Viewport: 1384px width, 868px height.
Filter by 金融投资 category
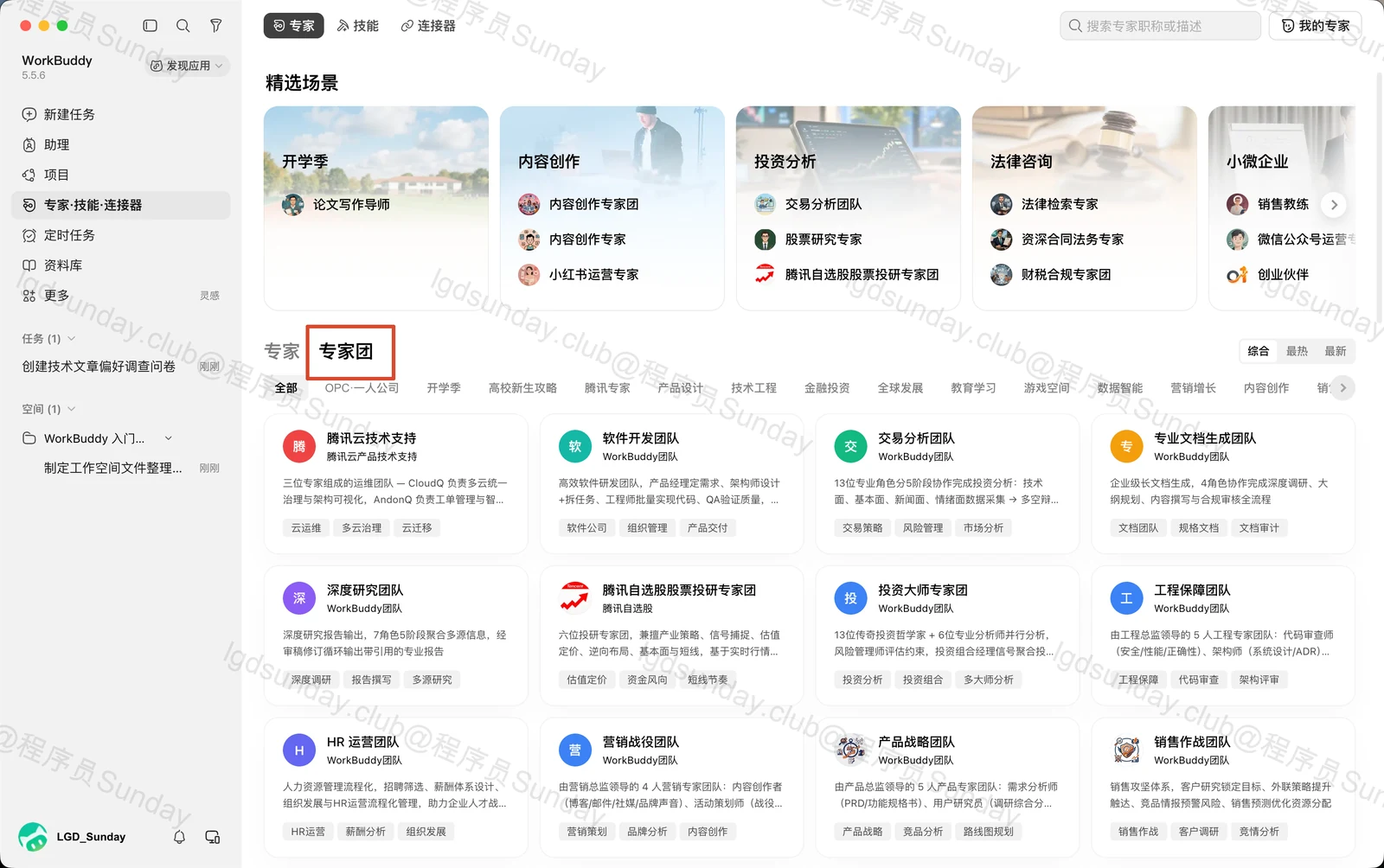tap(827, 388)
